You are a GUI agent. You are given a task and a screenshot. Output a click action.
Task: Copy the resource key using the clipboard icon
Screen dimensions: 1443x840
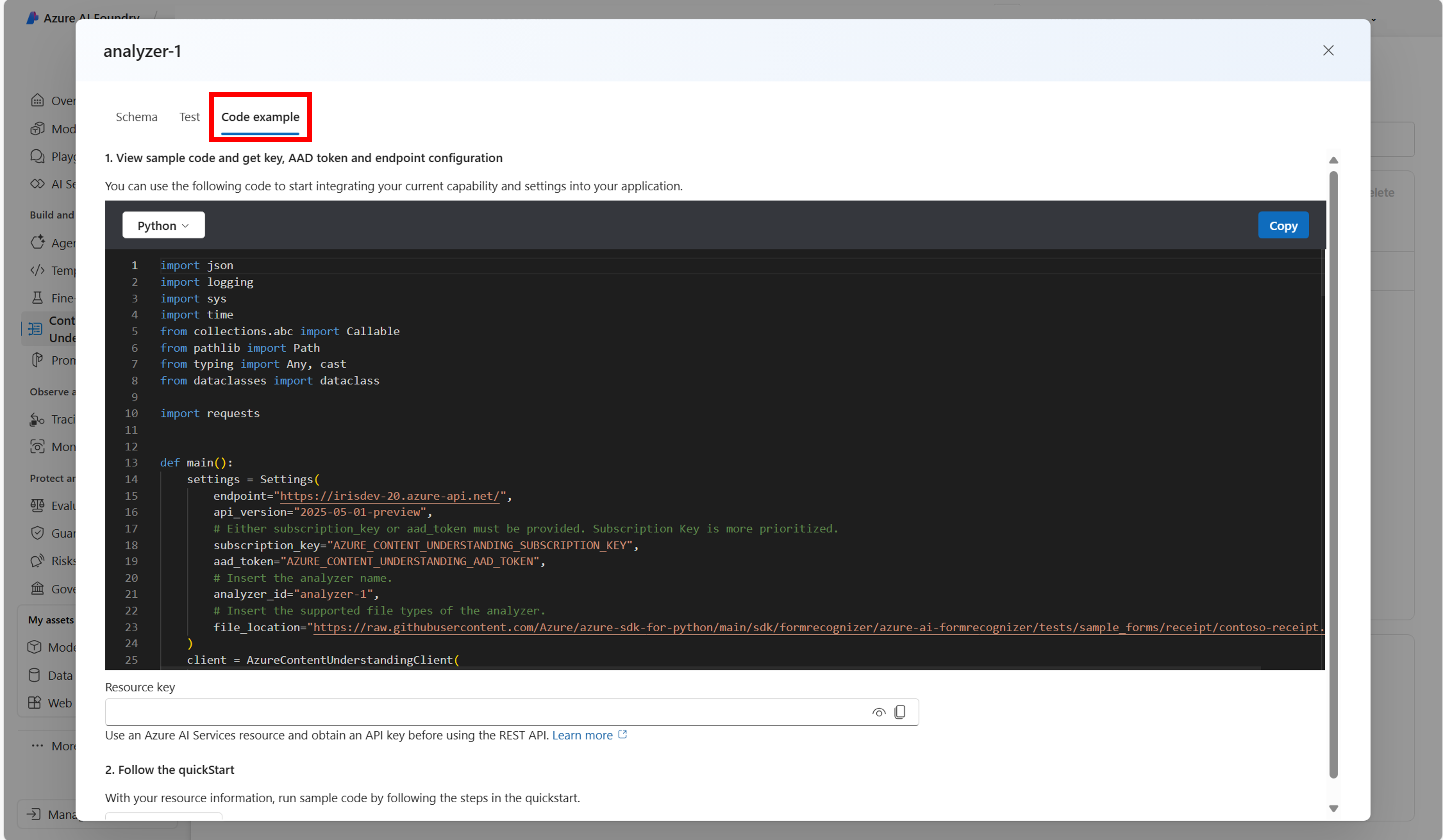click(x=900, y=712)
